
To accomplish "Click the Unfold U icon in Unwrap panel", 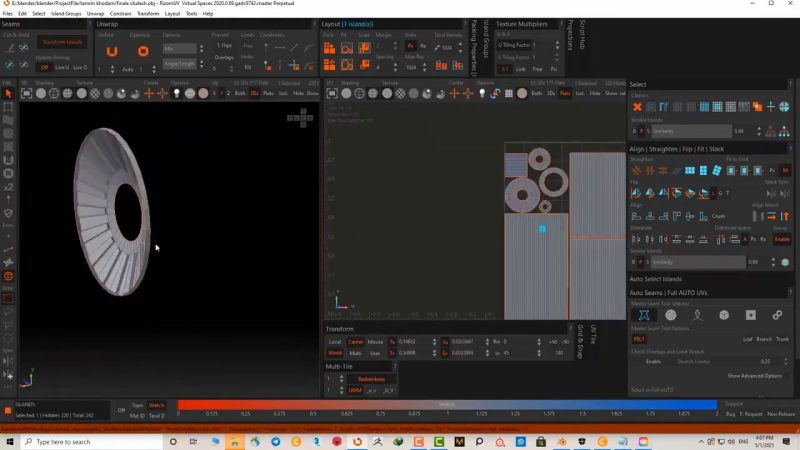I will (x=112, y=51).
